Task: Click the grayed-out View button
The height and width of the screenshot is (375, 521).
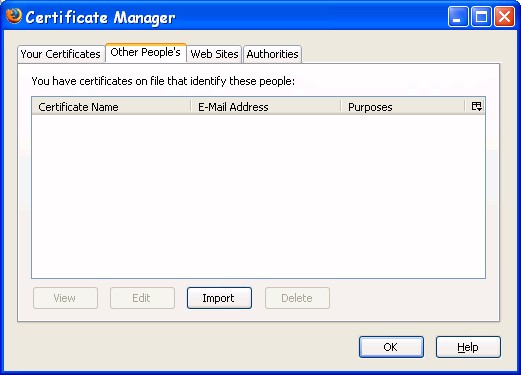Action: [x=65, y=298]
